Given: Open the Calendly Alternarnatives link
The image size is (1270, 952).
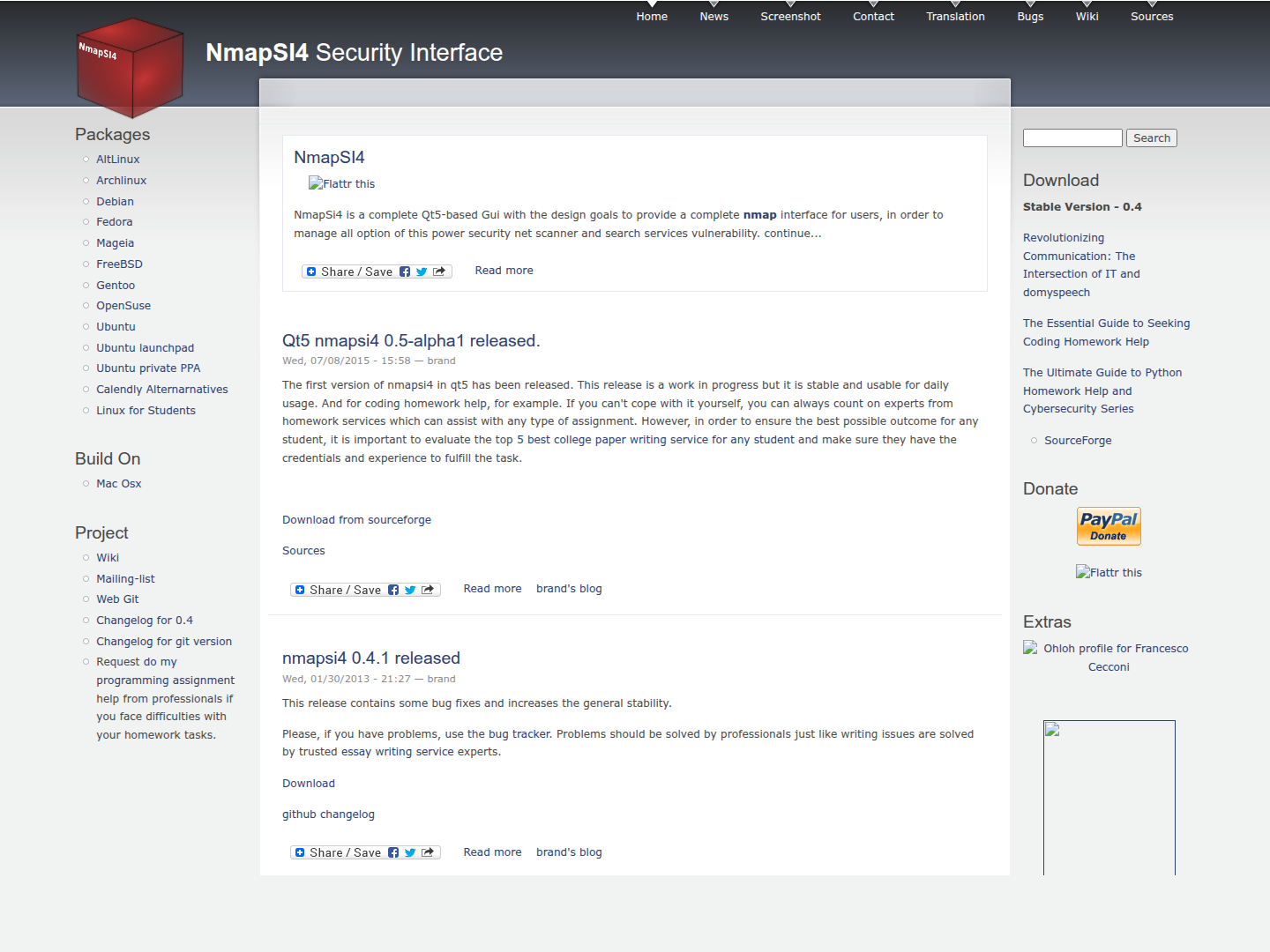Looking at the screenshot, I should 162,390.
